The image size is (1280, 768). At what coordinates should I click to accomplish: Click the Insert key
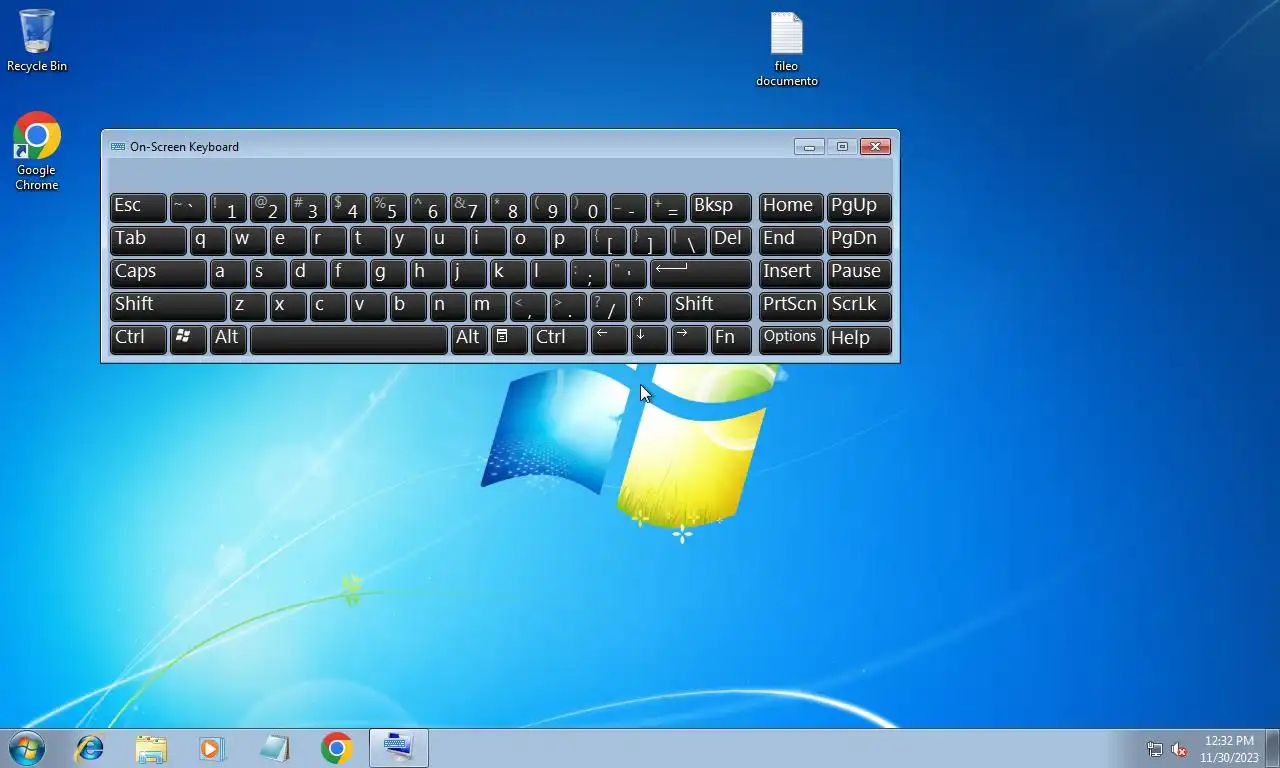coord(791,273)
